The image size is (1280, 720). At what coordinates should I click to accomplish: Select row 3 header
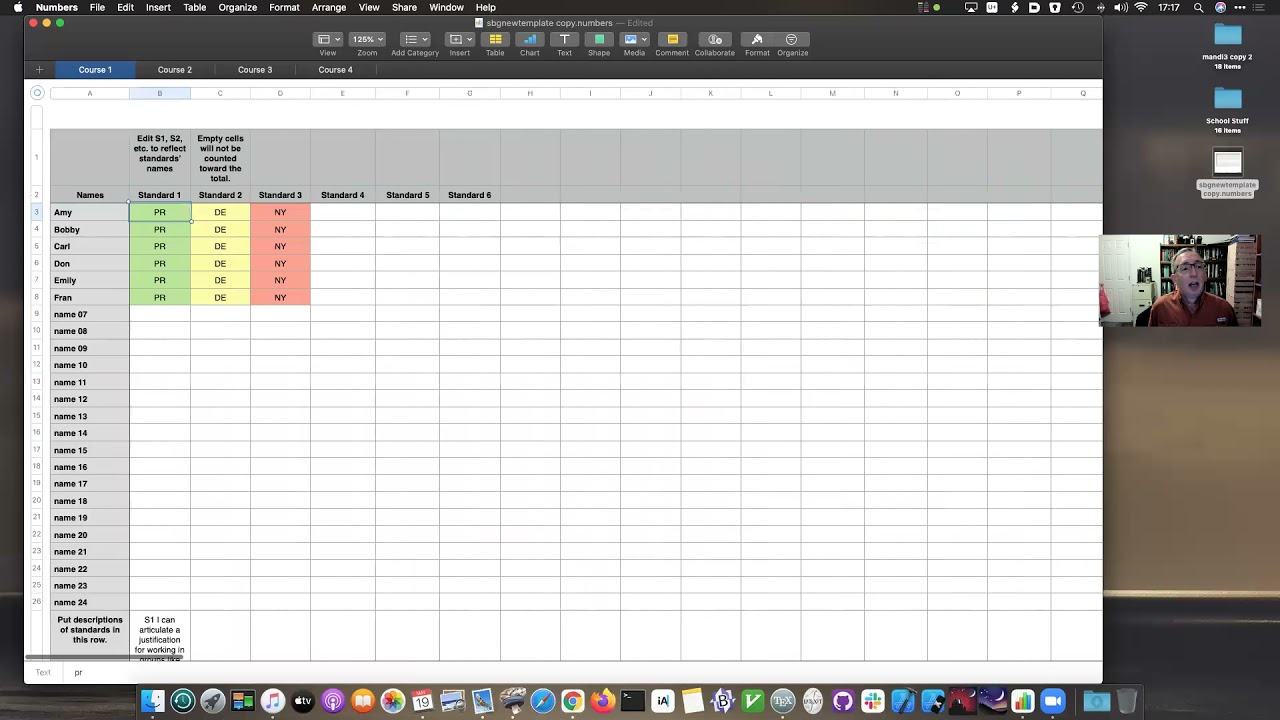click(x=37, y=212)
